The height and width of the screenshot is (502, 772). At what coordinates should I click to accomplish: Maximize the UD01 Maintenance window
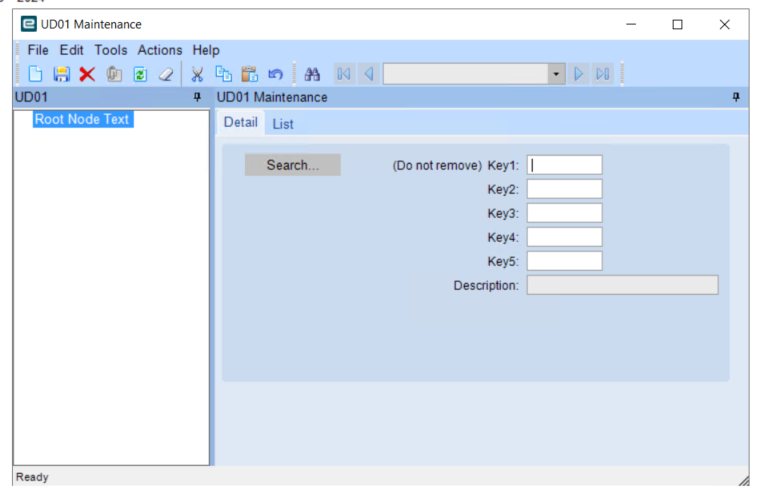677,24
